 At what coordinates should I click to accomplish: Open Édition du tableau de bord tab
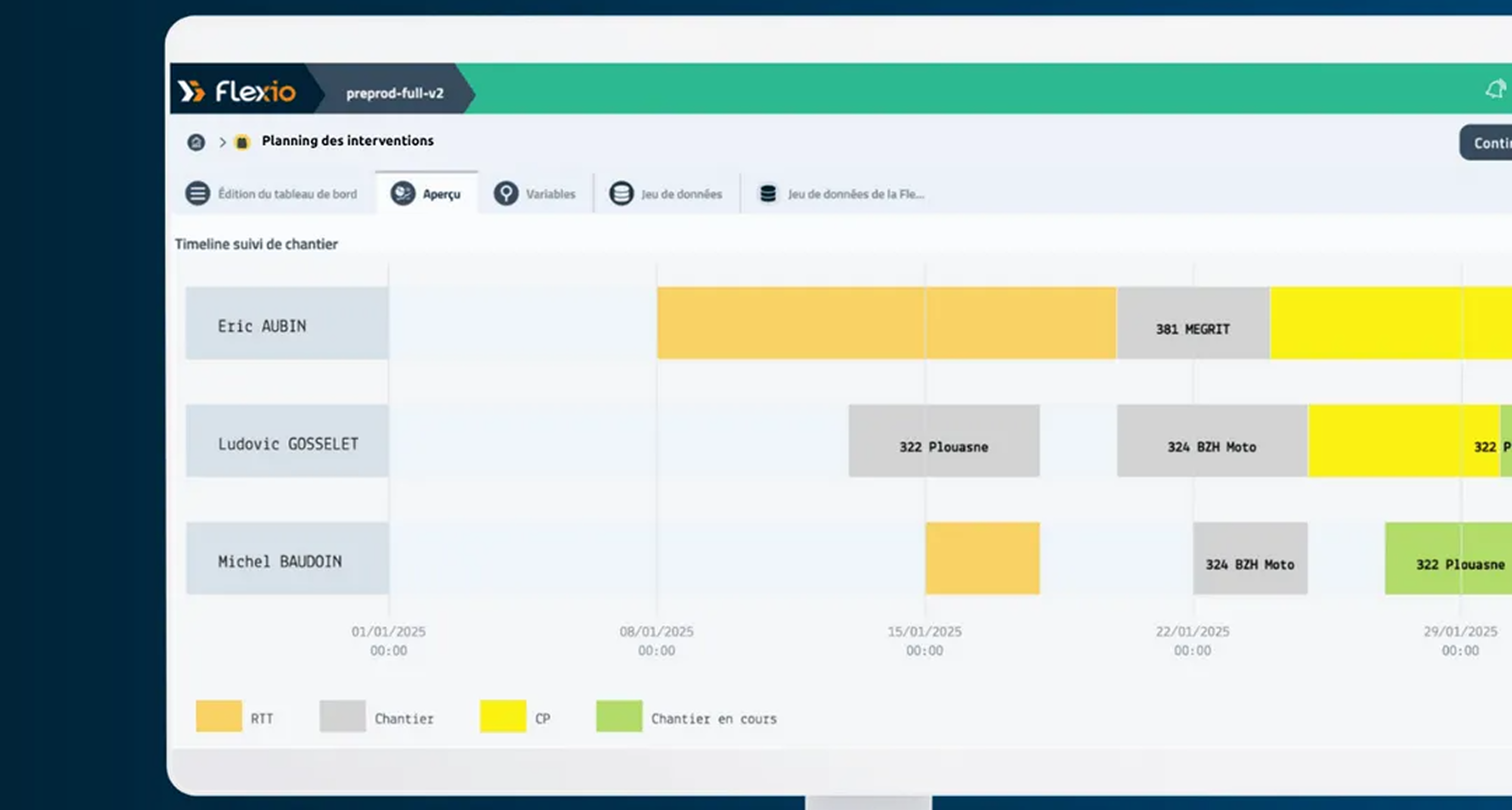click(272, 194)
